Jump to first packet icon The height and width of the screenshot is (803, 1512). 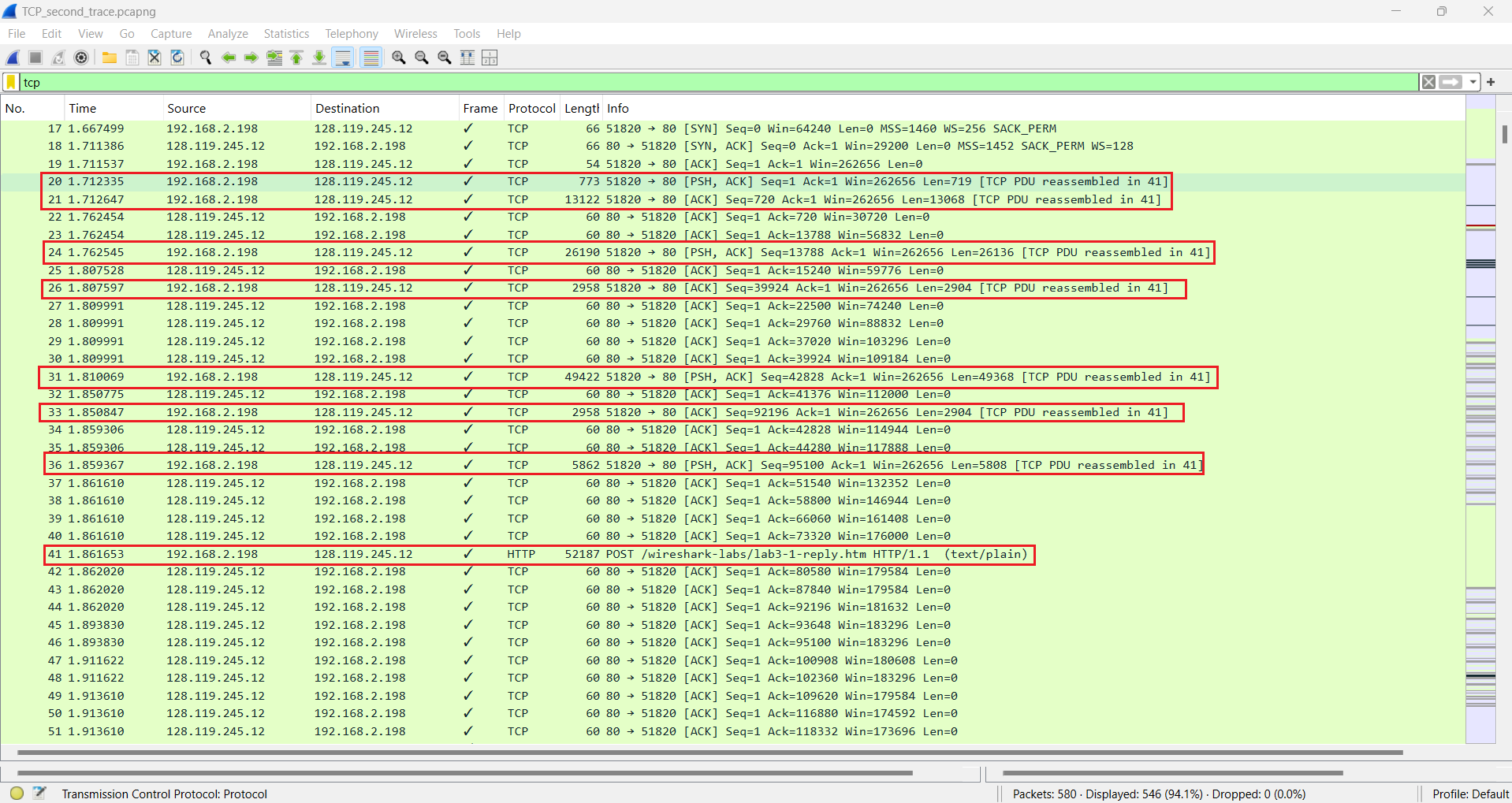(x=296, y=58)
